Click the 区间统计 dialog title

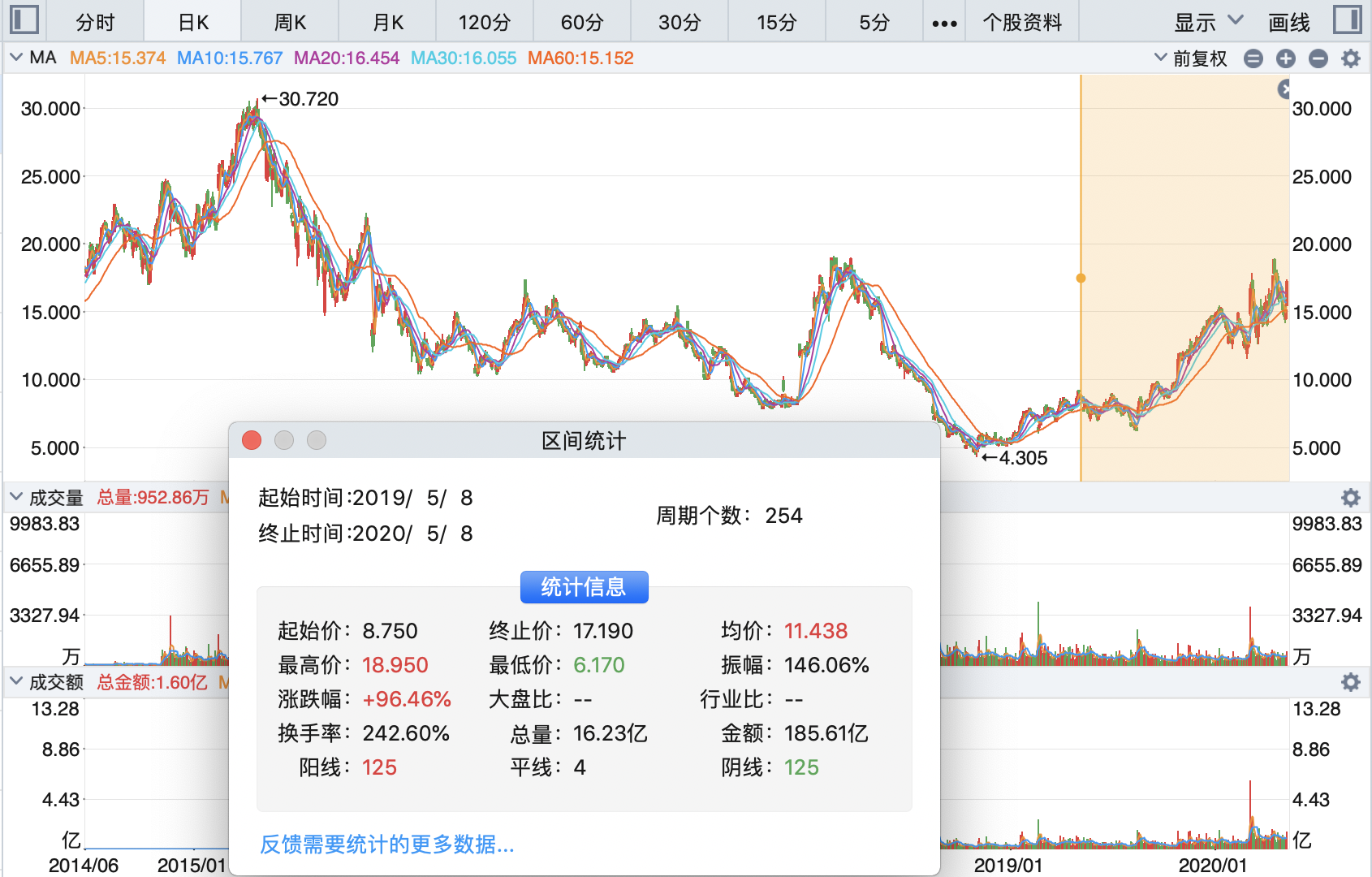pos(584,441)
